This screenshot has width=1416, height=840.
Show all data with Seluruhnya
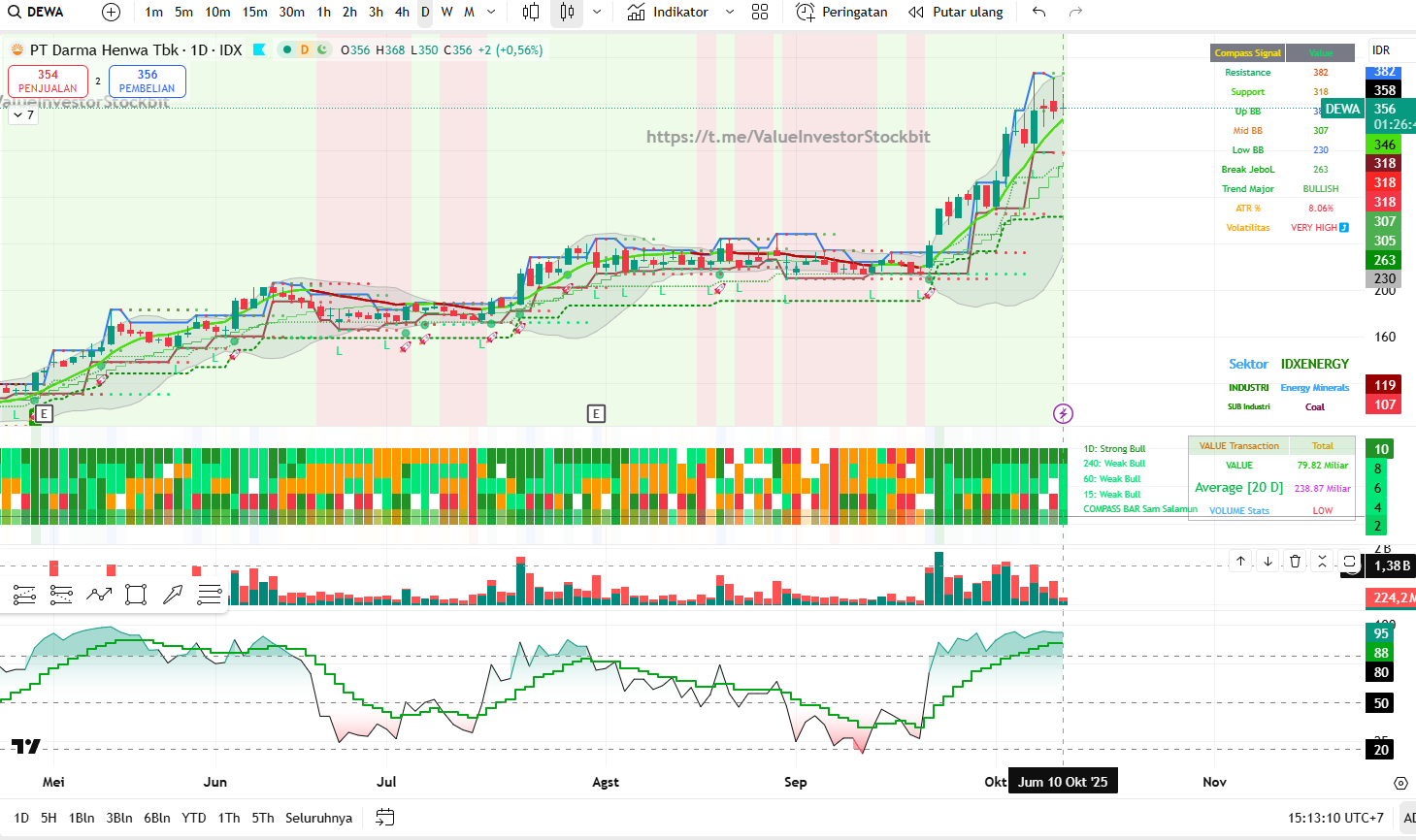point(318,818)
